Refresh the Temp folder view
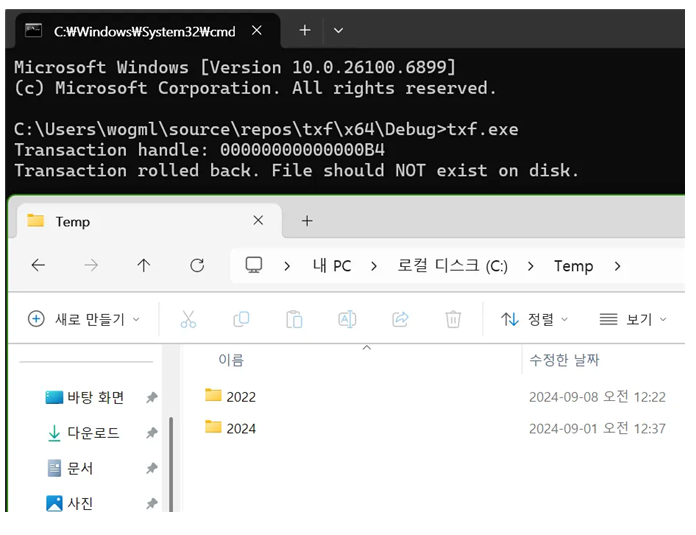This screenshot has height=535, width=696. pos(197,266)
